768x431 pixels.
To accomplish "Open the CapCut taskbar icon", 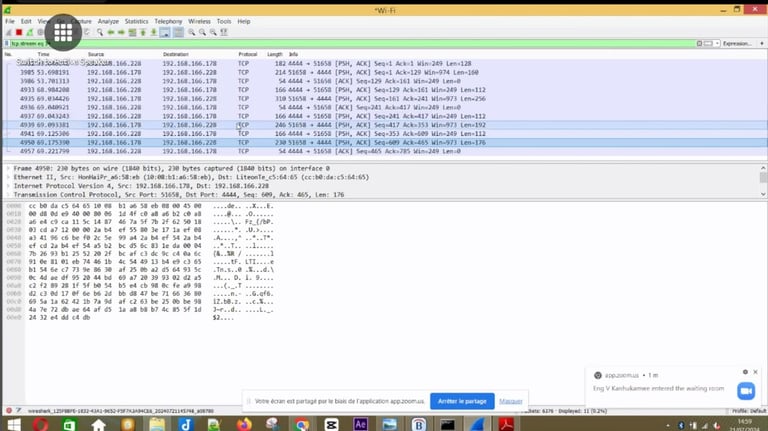I will (x=332, y=425).
